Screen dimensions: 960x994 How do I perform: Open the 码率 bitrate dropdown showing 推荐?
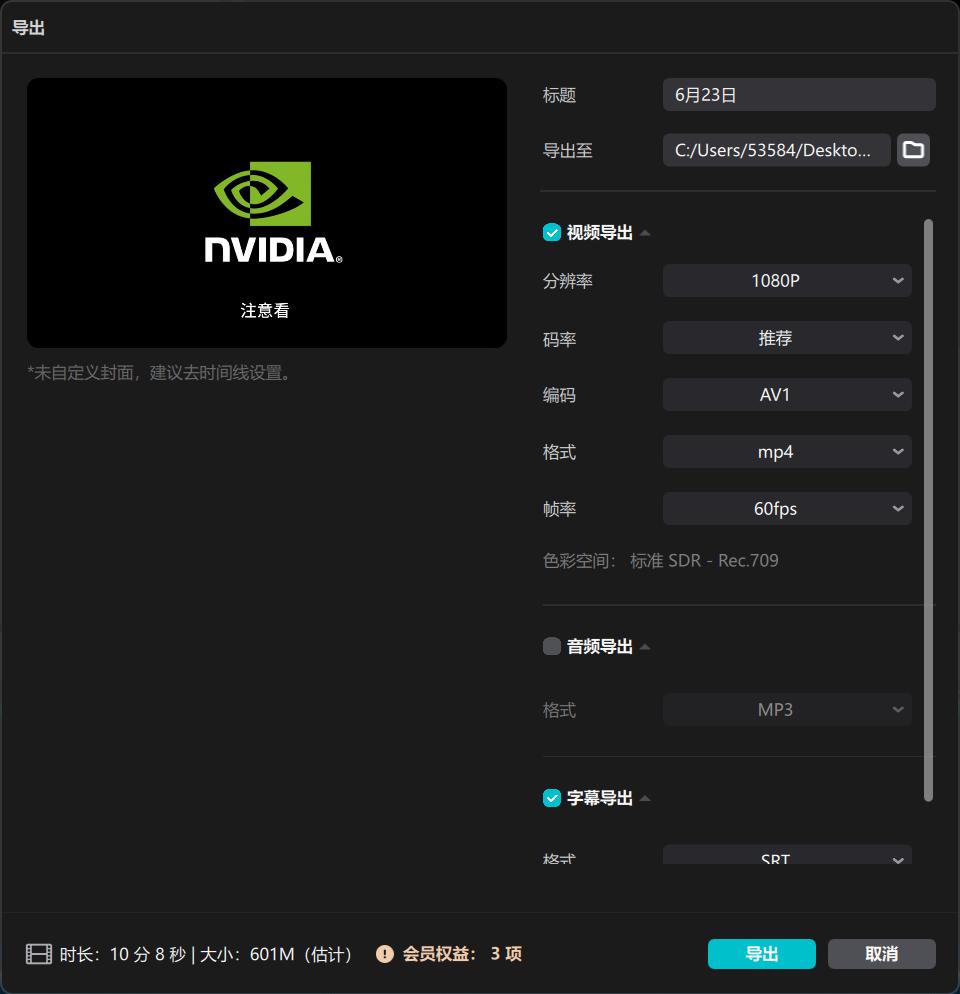[x=786, y=337]
